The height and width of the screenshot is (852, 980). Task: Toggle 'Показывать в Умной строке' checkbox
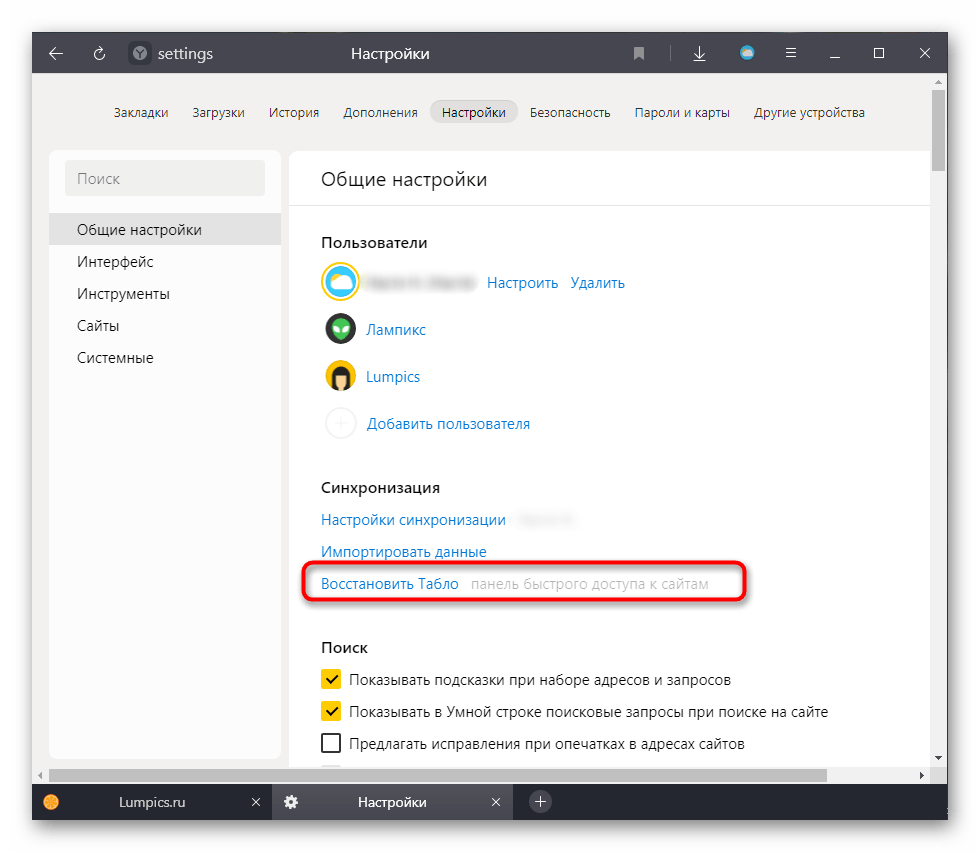[331, 712]
